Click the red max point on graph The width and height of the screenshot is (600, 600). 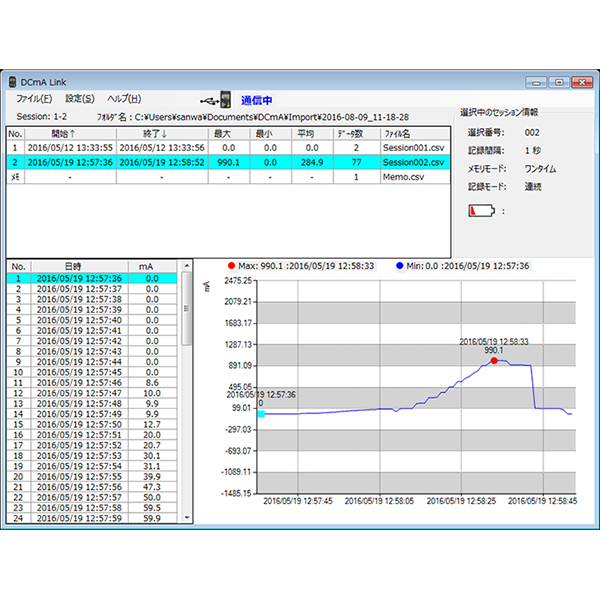(x=494, y=360)
